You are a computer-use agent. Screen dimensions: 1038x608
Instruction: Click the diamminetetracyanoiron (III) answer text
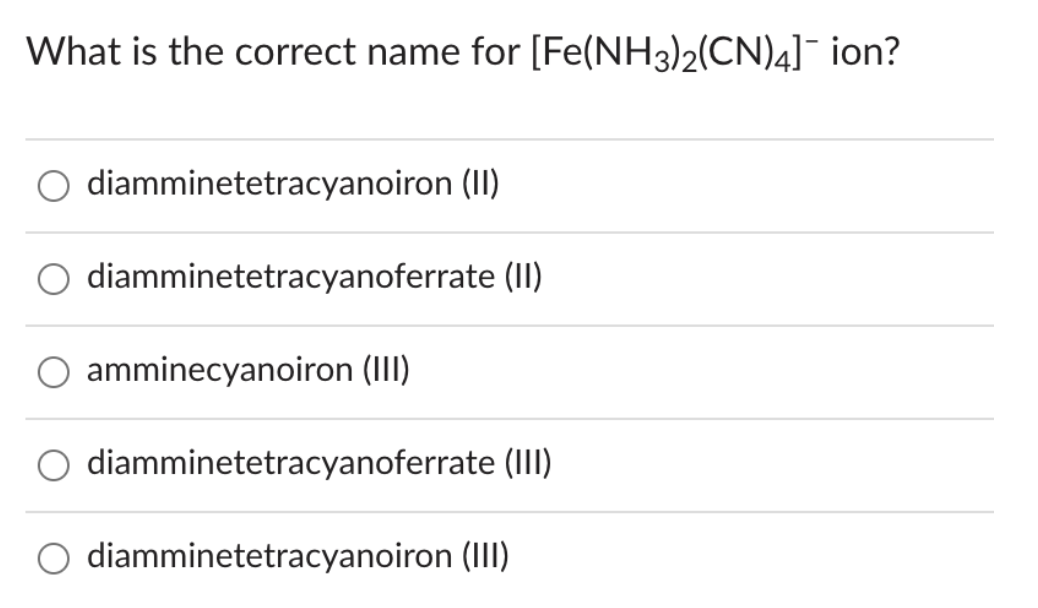click(x=299, y=555)
